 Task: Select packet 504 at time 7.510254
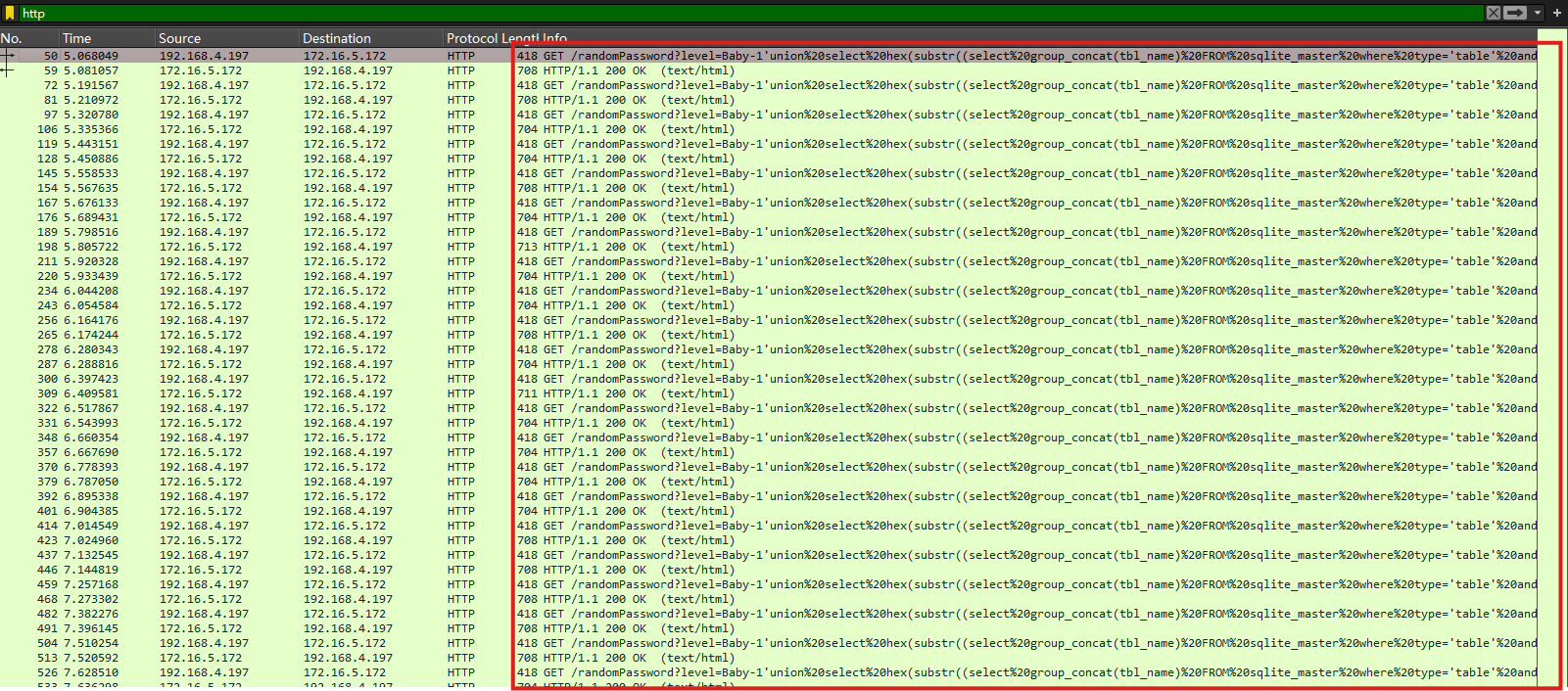click(769, 643)
